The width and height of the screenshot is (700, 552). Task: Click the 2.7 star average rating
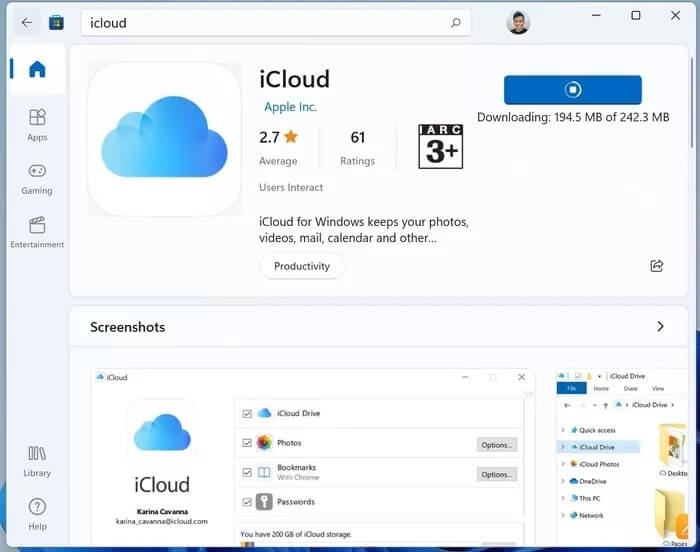tap(279, 146)
